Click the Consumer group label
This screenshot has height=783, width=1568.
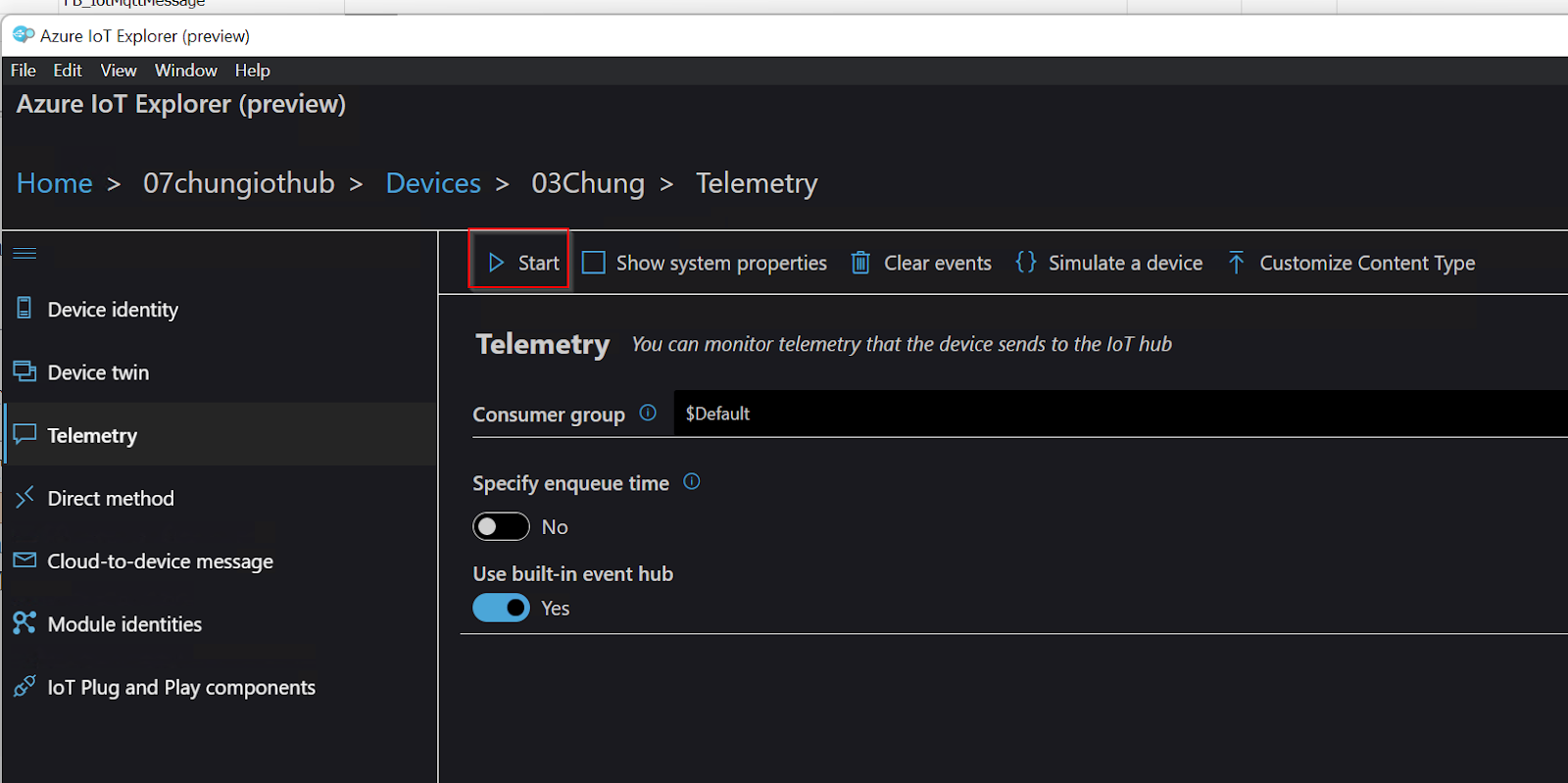click(x=549, y=415)
